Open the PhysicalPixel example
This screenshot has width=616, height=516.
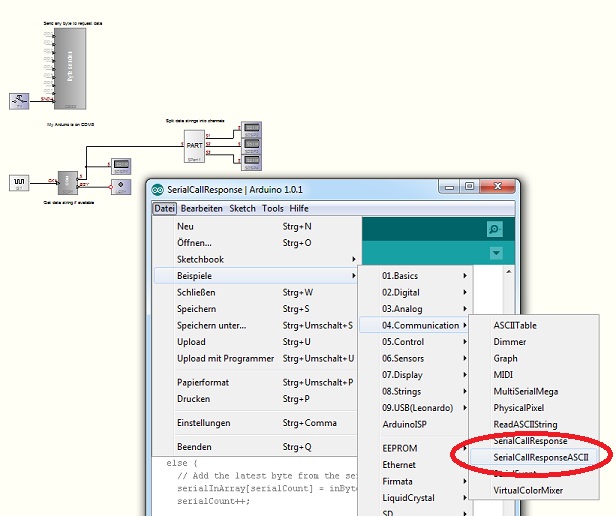534,408
